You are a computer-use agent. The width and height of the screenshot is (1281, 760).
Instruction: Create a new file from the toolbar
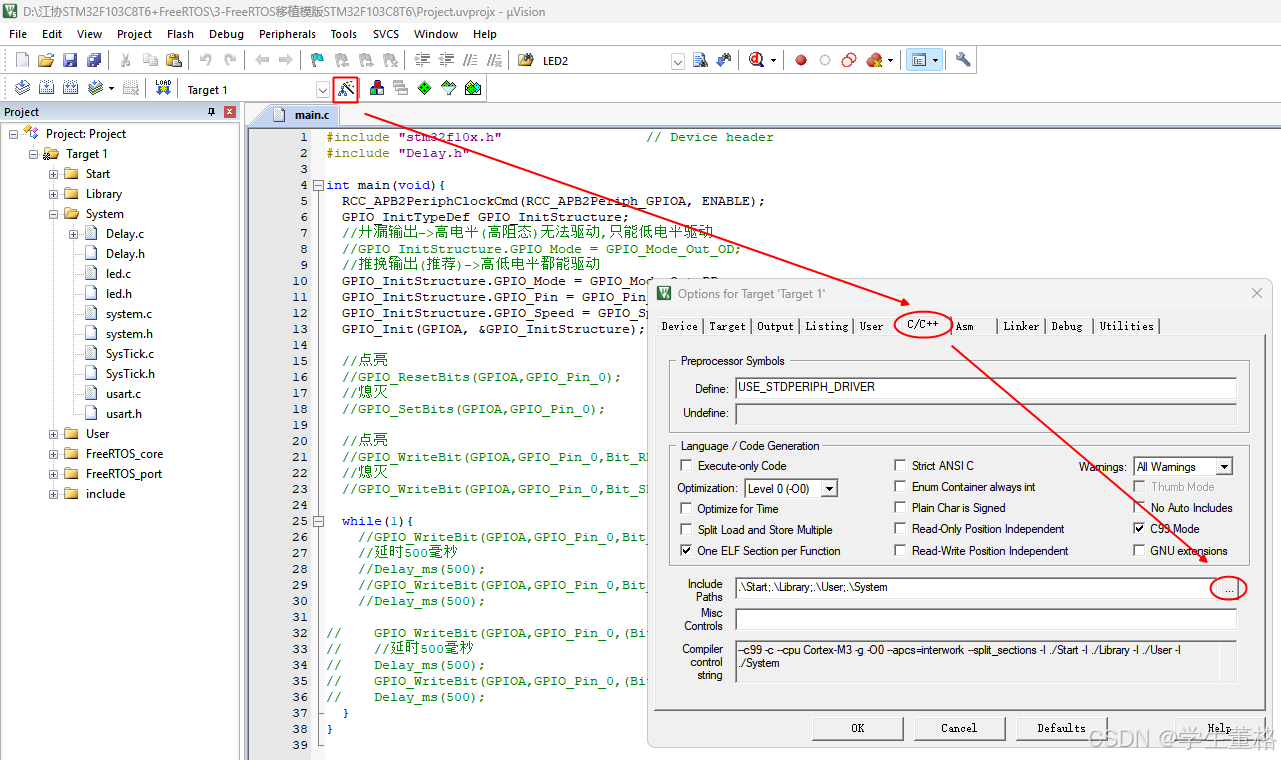[22, 60]
